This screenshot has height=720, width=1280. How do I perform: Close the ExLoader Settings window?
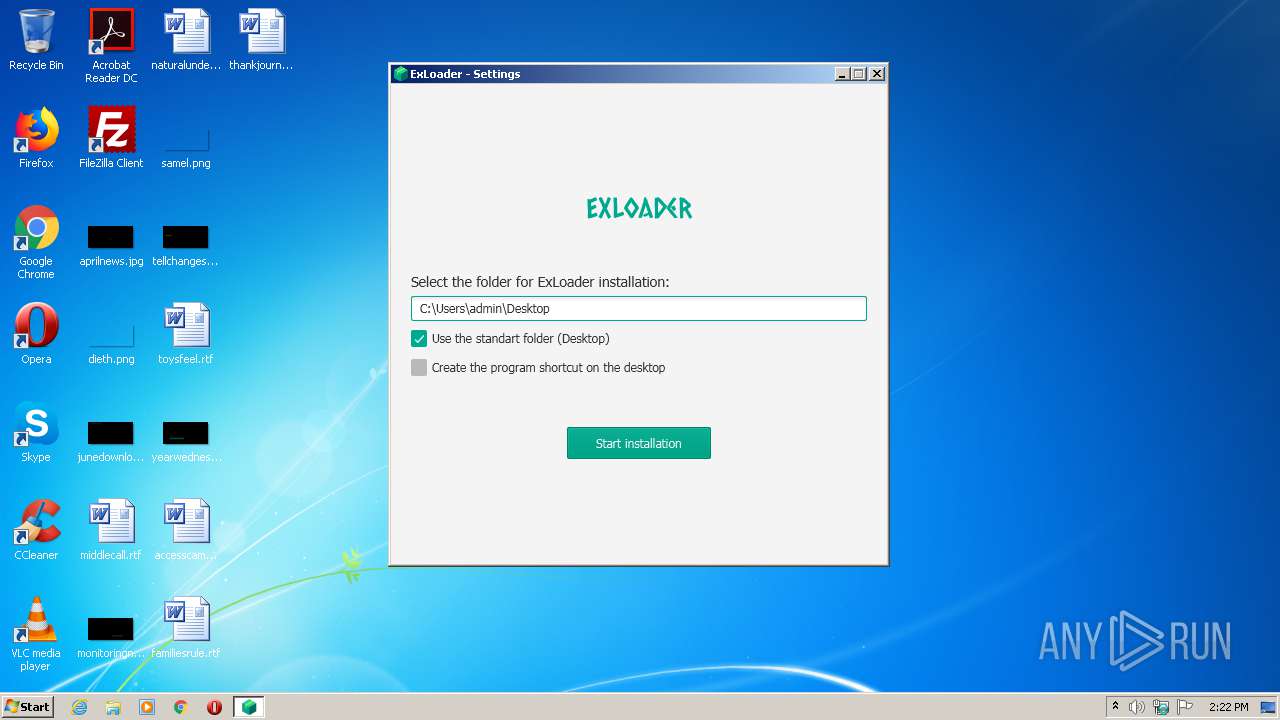point(877,74)
